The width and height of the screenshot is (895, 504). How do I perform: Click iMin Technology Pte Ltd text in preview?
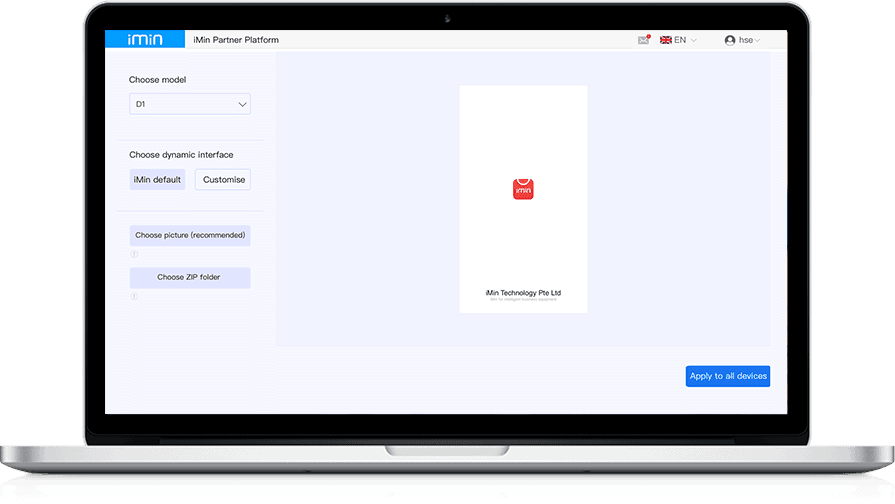pos(523,293)
